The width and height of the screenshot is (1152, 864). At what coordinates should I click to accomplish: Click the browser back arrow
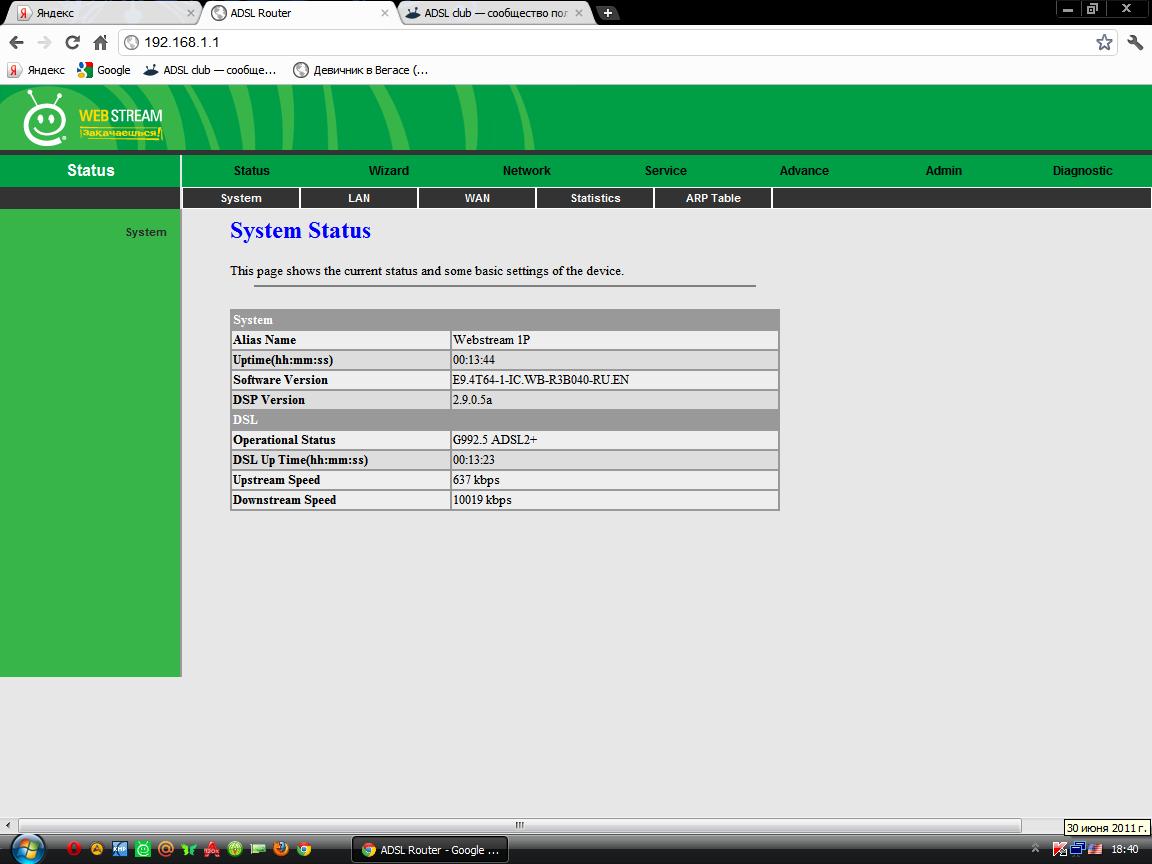(16, 42)
